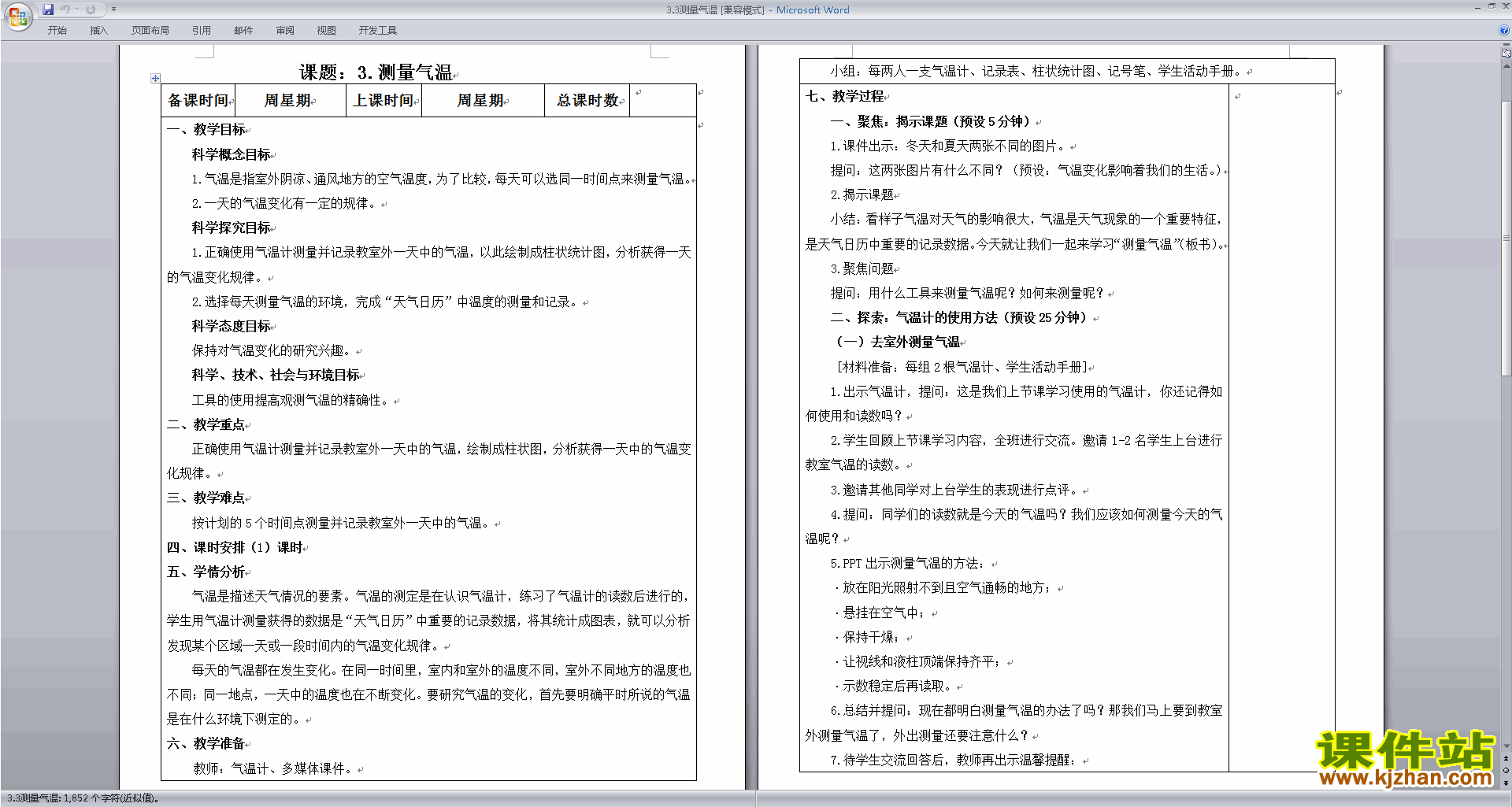Screen dimensions: 1512x807
Task: Open Select Browse Object round button
Action: (1506, 770)
